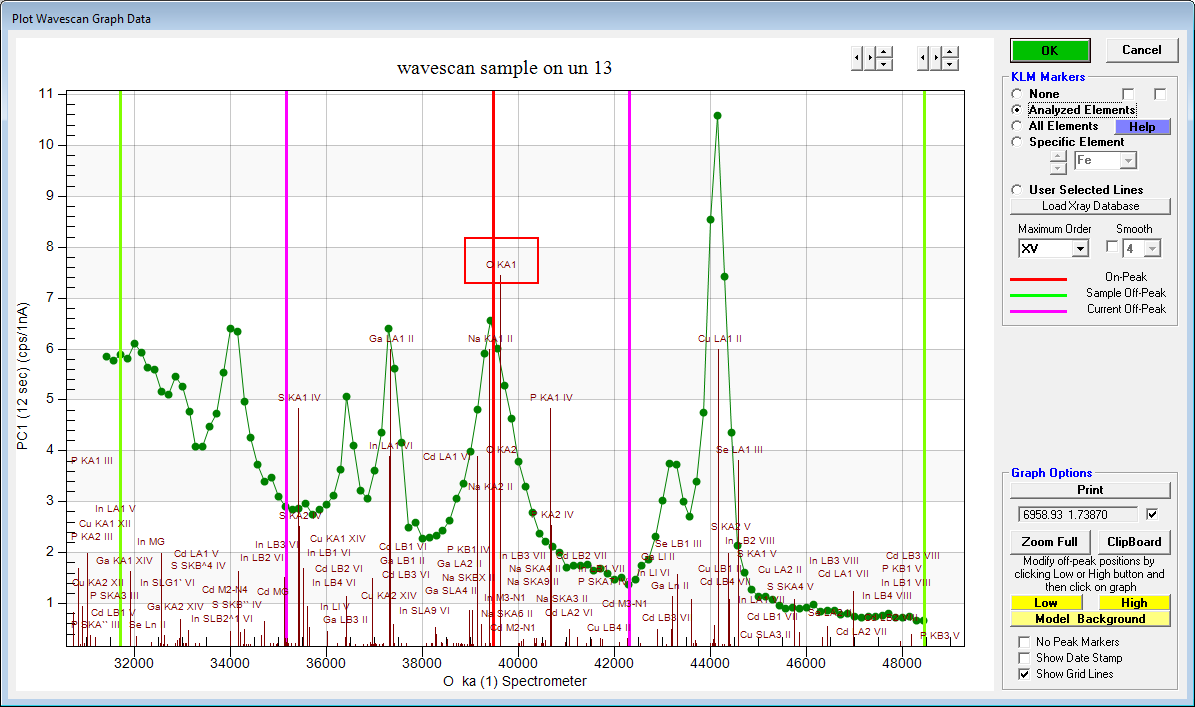Enable the Smooth checkbox
This screenshot has height=707, width=1195.
pos(1112,247)
